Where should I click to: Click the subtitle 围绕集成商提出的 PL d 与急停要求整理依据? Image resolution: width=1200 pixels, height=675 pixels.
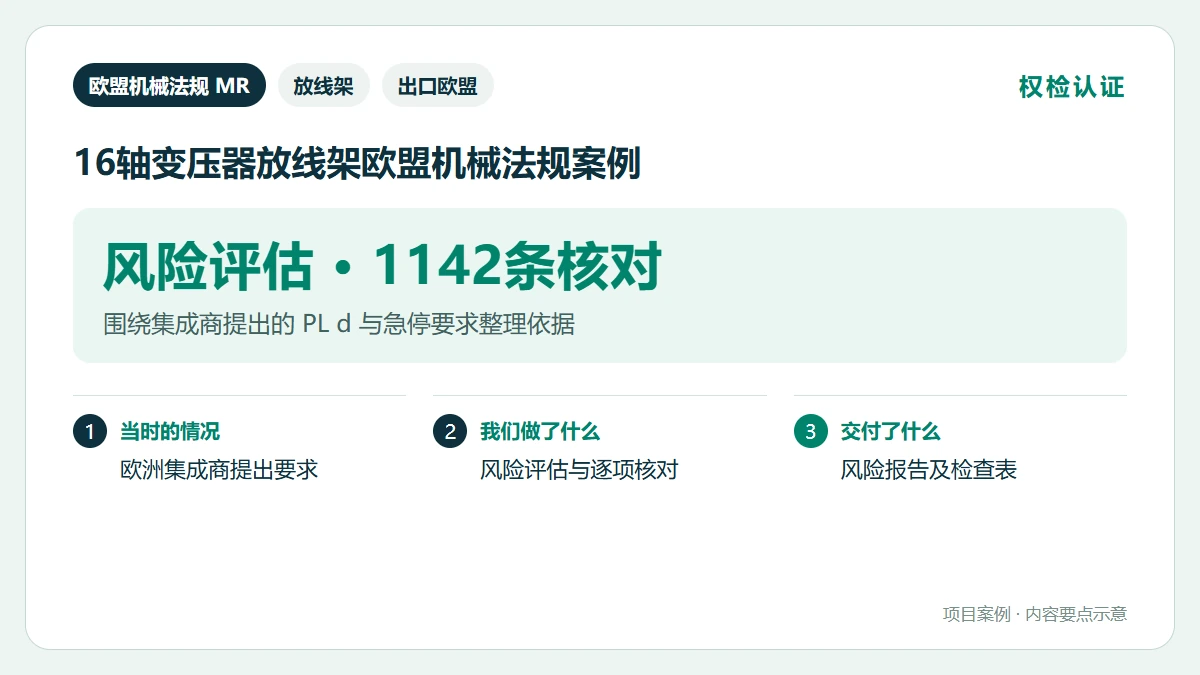[x=339, y=324]
